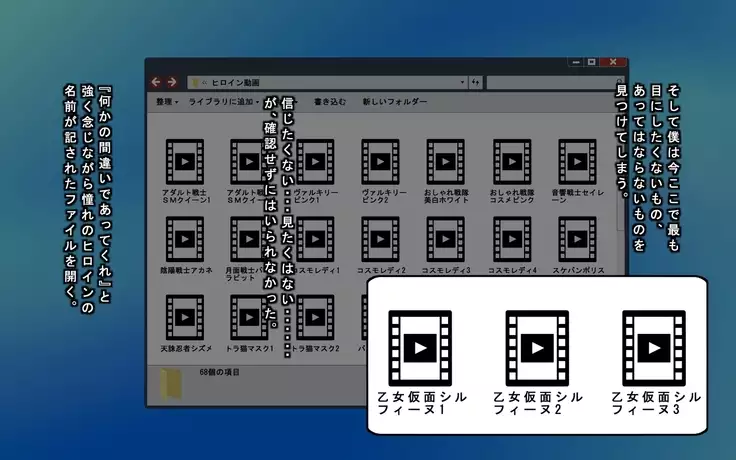This screenshot has width=736, height=460.
Task: Click the Back navigation arrow
Action: (x=157, y=82)
